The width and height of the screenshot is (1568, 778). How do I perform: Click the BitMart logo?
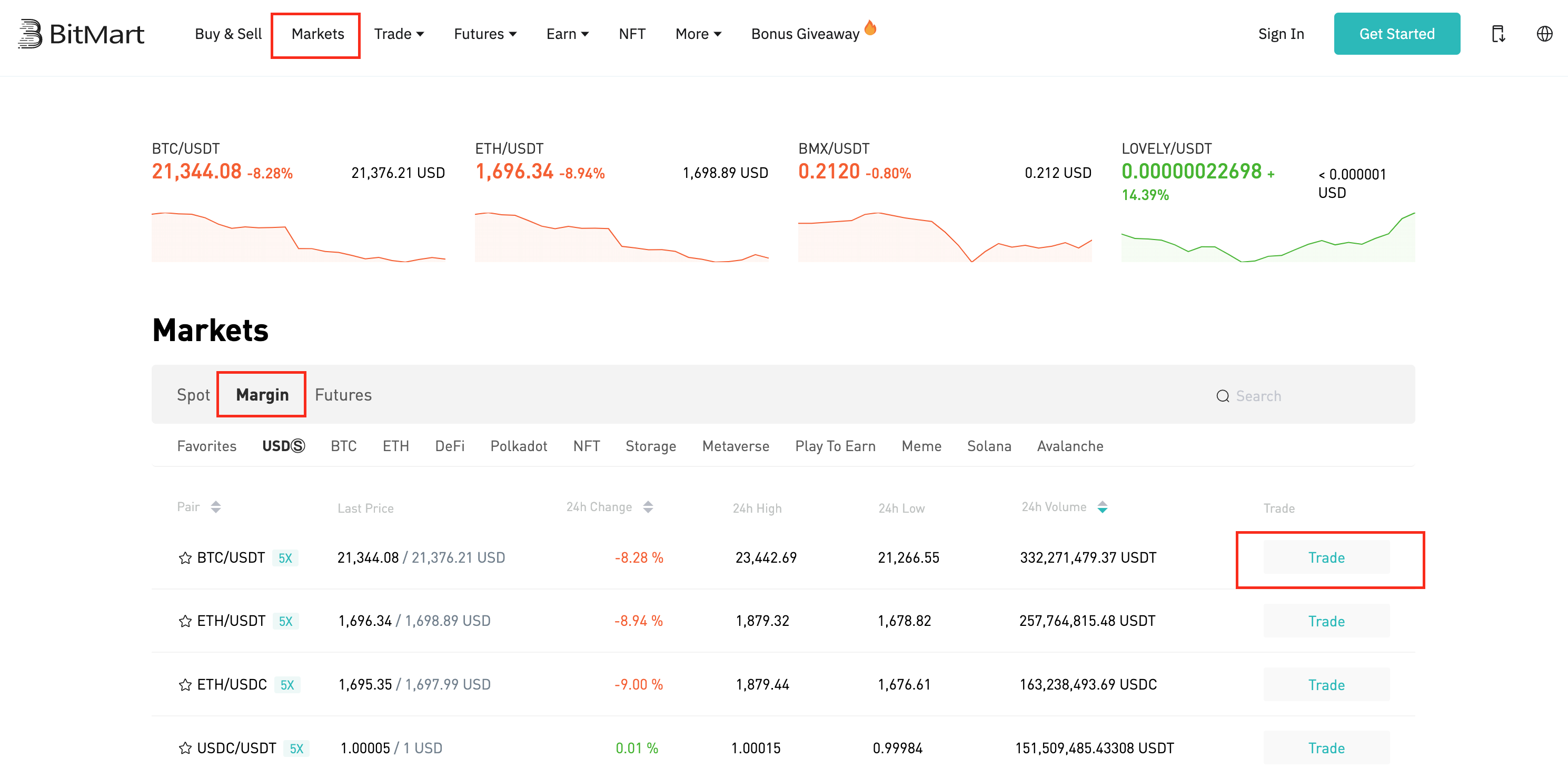tap(82, 34)
